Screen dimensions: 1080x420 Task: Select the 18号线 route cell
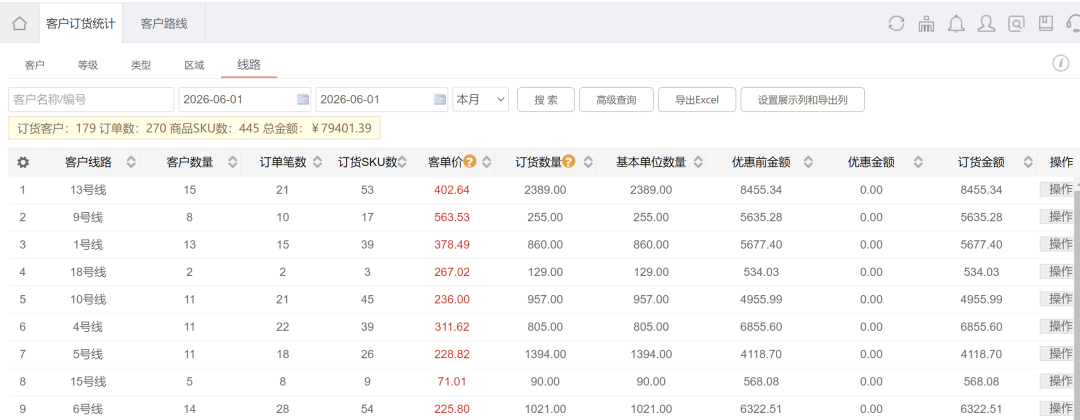pos(88,272)
